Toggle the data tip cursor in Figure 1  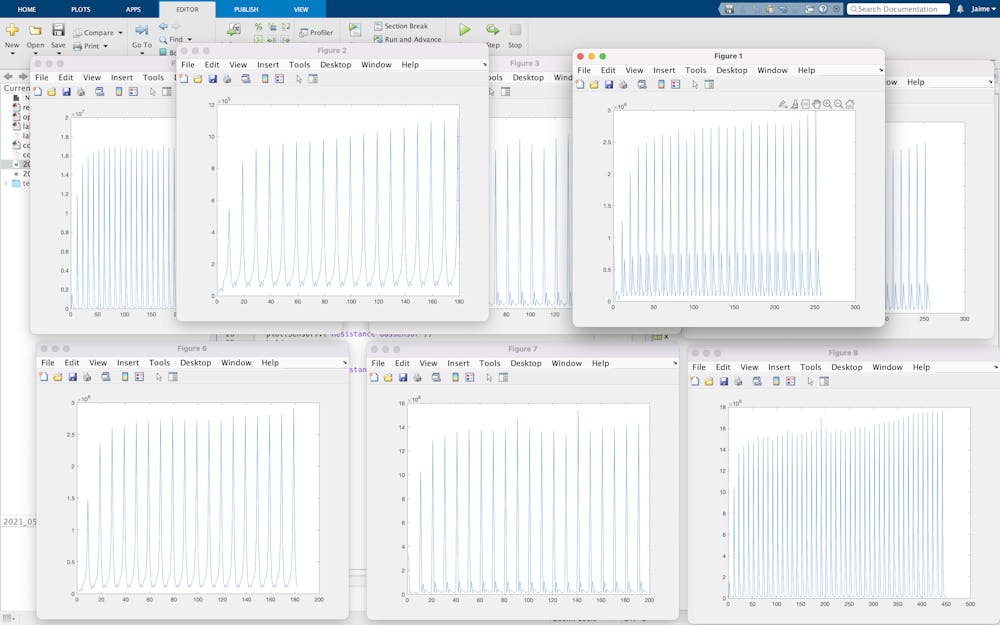[794, 105]
